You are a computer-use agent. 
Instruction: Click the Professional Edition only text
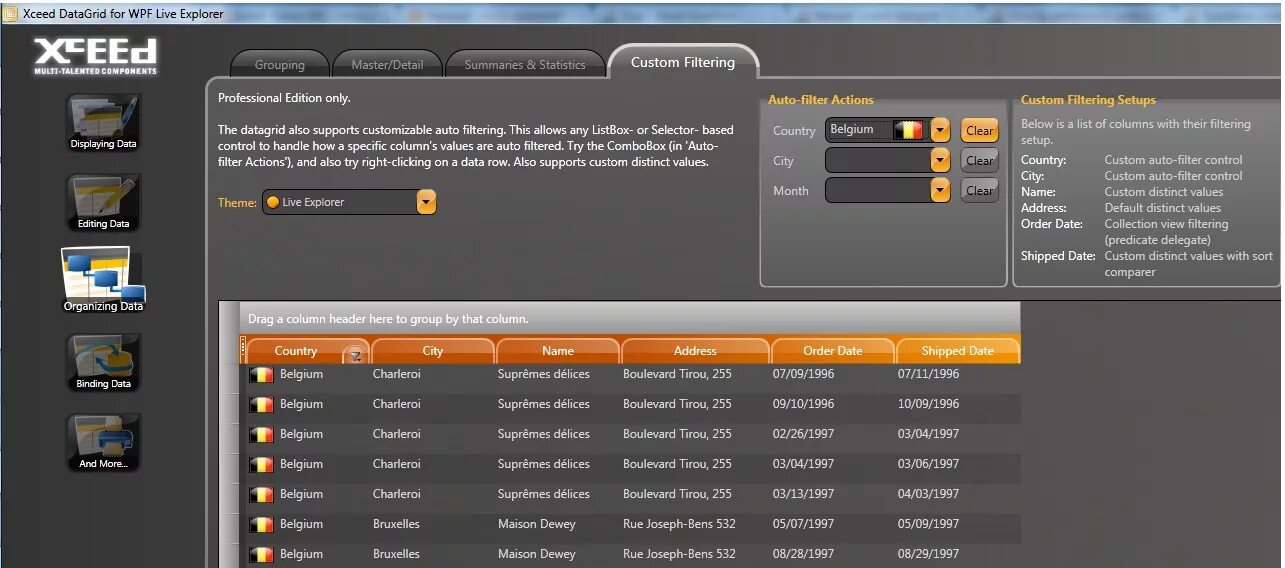coord(284,98)
